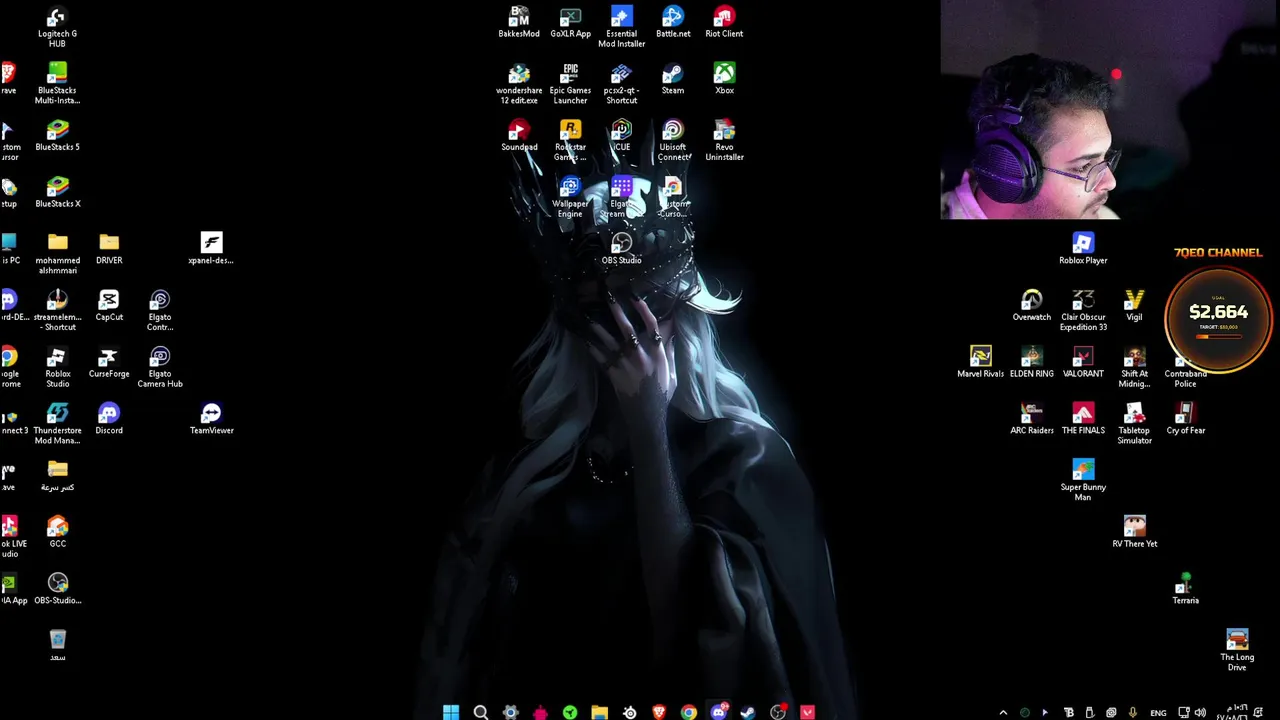Image resolution: width=1280 pixels, height=720 pixels.
Task: Launch Super Bunny Man icon
Action: pos(1083,480)
